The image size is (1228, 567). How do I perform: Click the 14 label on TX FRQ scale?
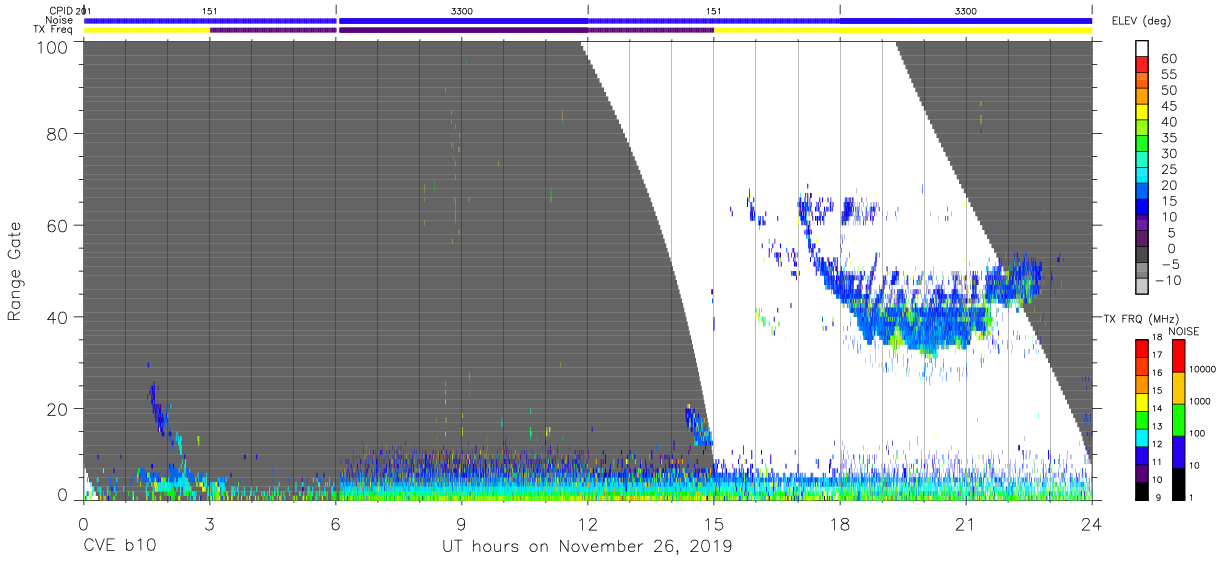(x=1156, y=408)
